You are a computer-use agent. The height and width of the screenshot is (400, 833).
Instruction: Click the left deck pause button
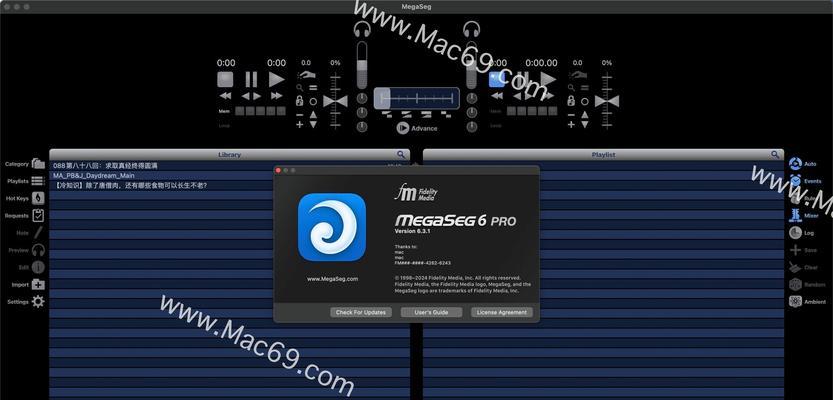click(x=251, y=80)
